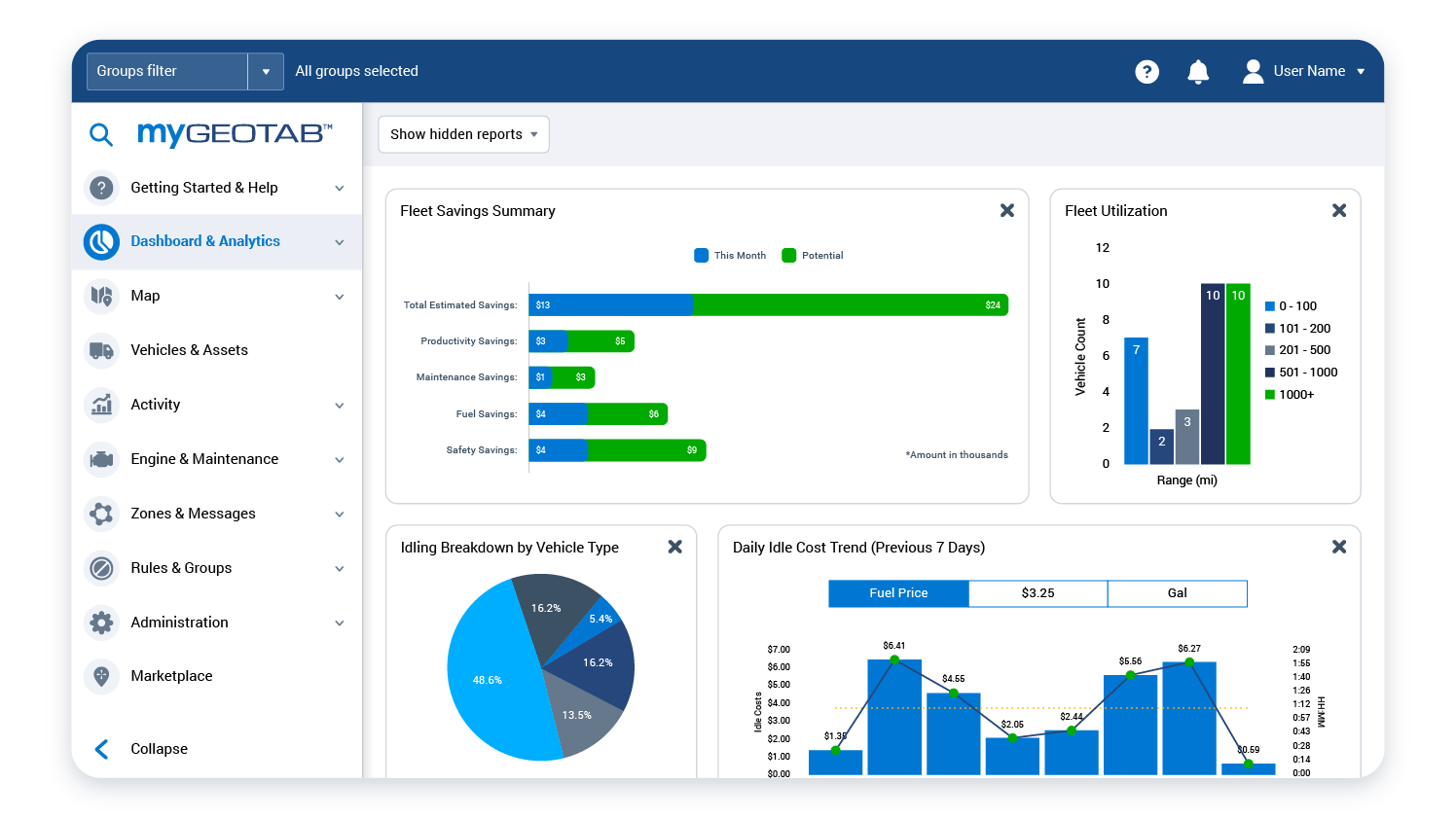1456x819 pixels.
Task: Open the Rules & Groups menu
Action: coord(181,568)
